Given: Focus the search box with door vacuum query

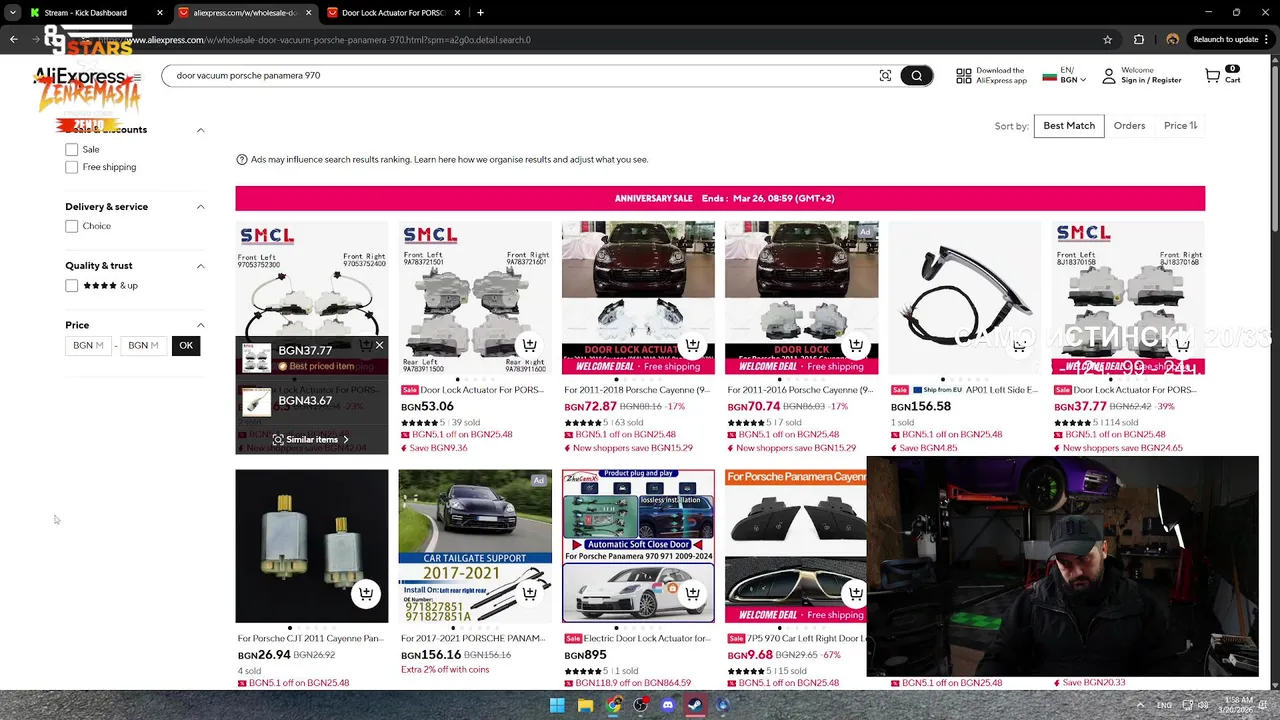Looking at the screenshot, I should click(520, 76).
